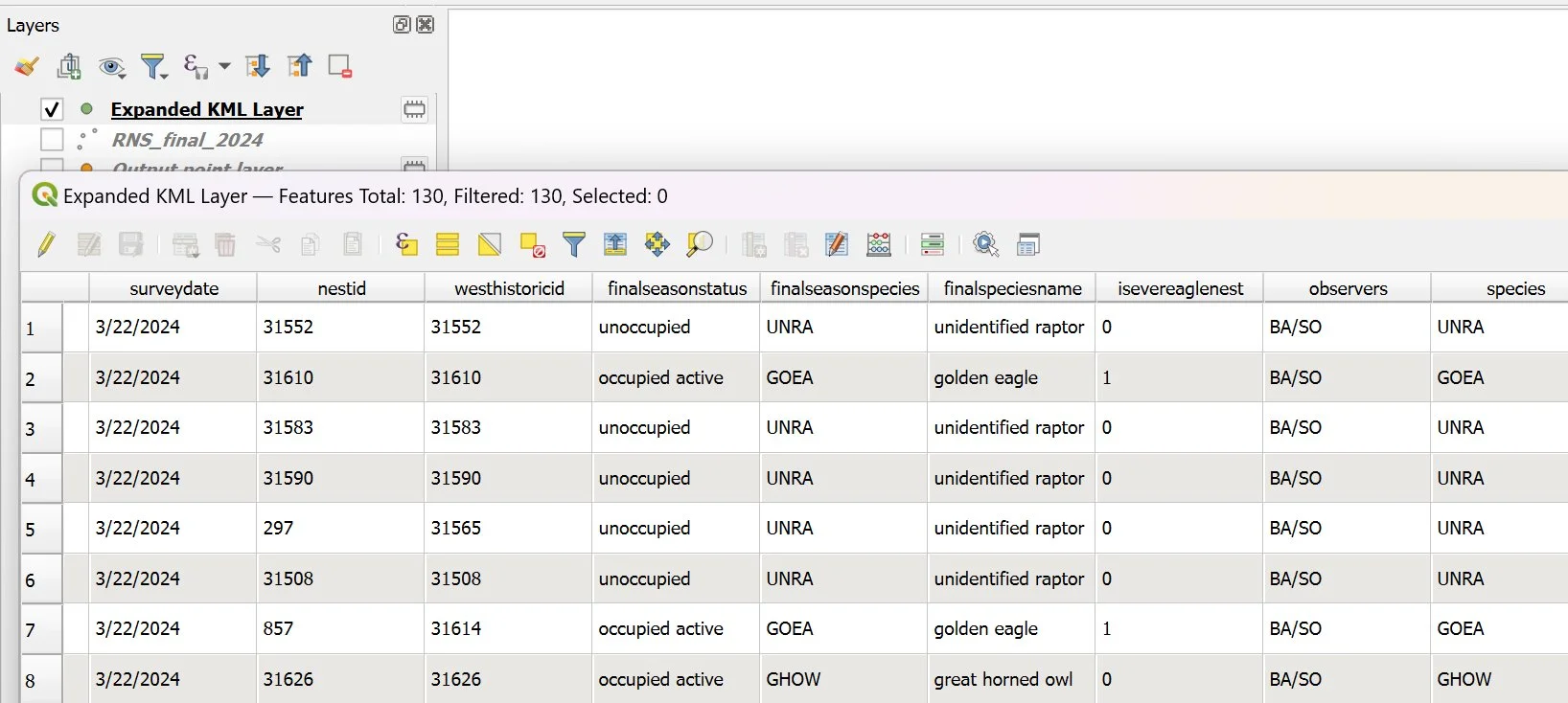Select the Expanded KML Layer entry

click(x=207, y=109)
